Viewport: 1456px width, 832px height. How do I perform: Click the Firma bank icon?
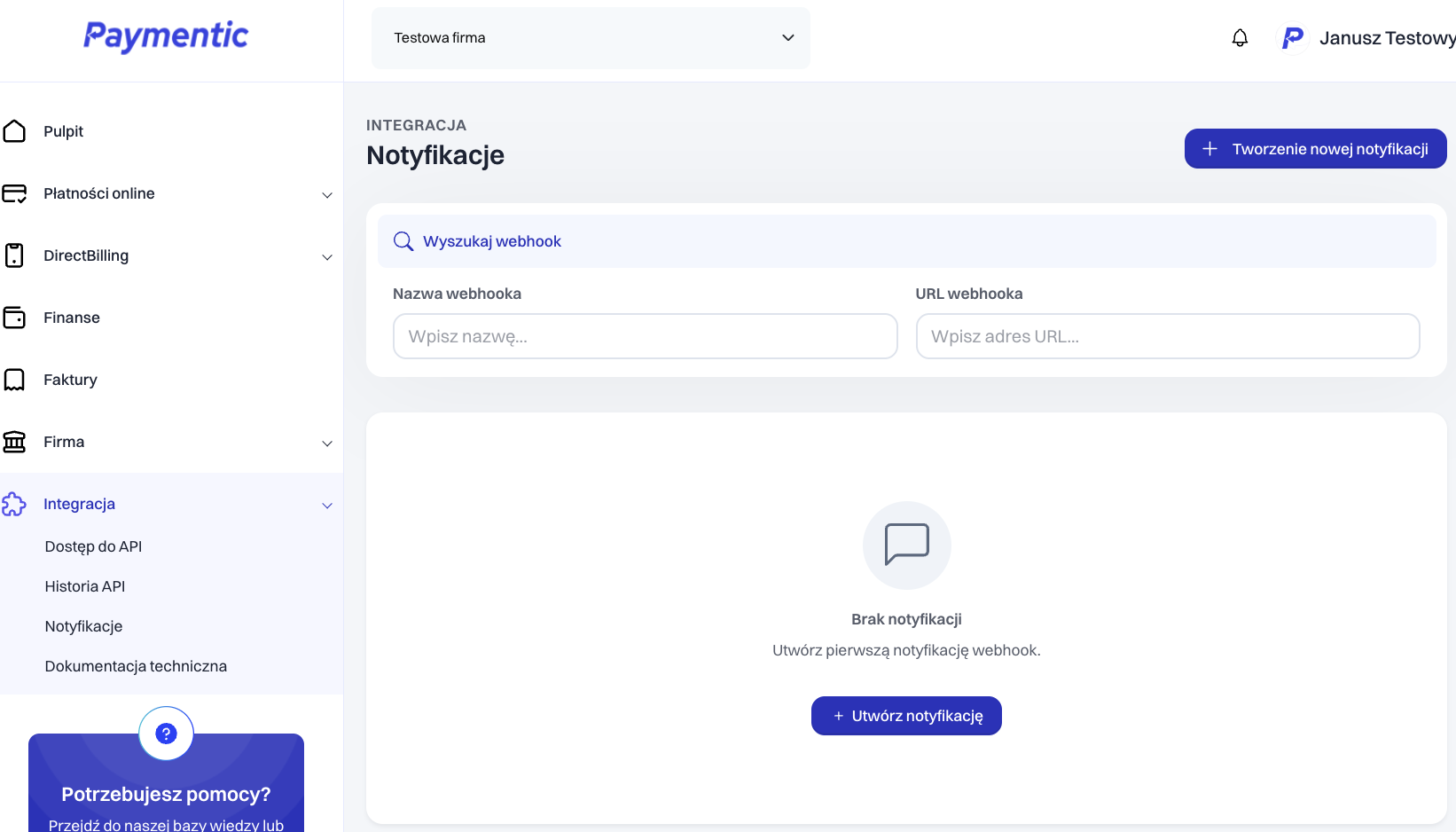[x=14, y=442]
